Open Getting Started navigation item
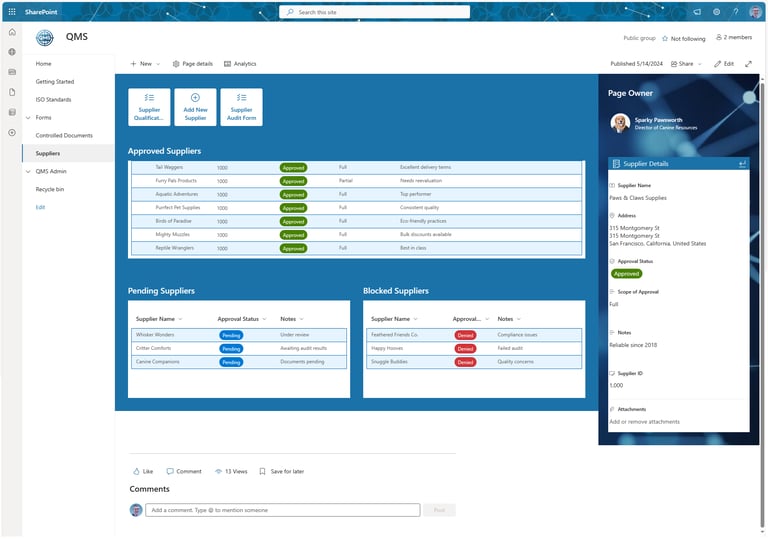The height and width of the screenshot is (539, 768). pos(55,82)
